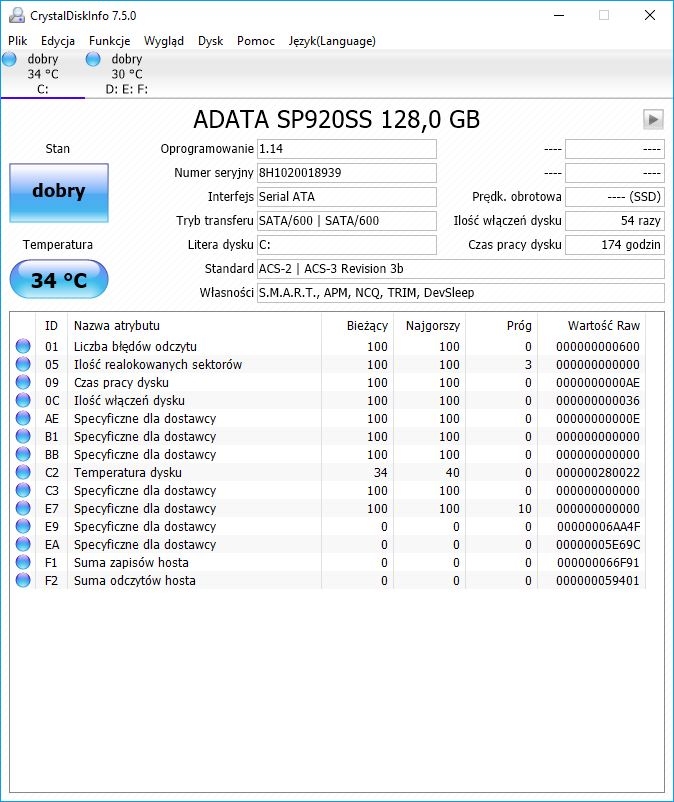Click the Interfejs field Serial ATA
Image resolution: width=674 pixels, height=802 pixels.
pyautogui.click(x=347, y=197)
